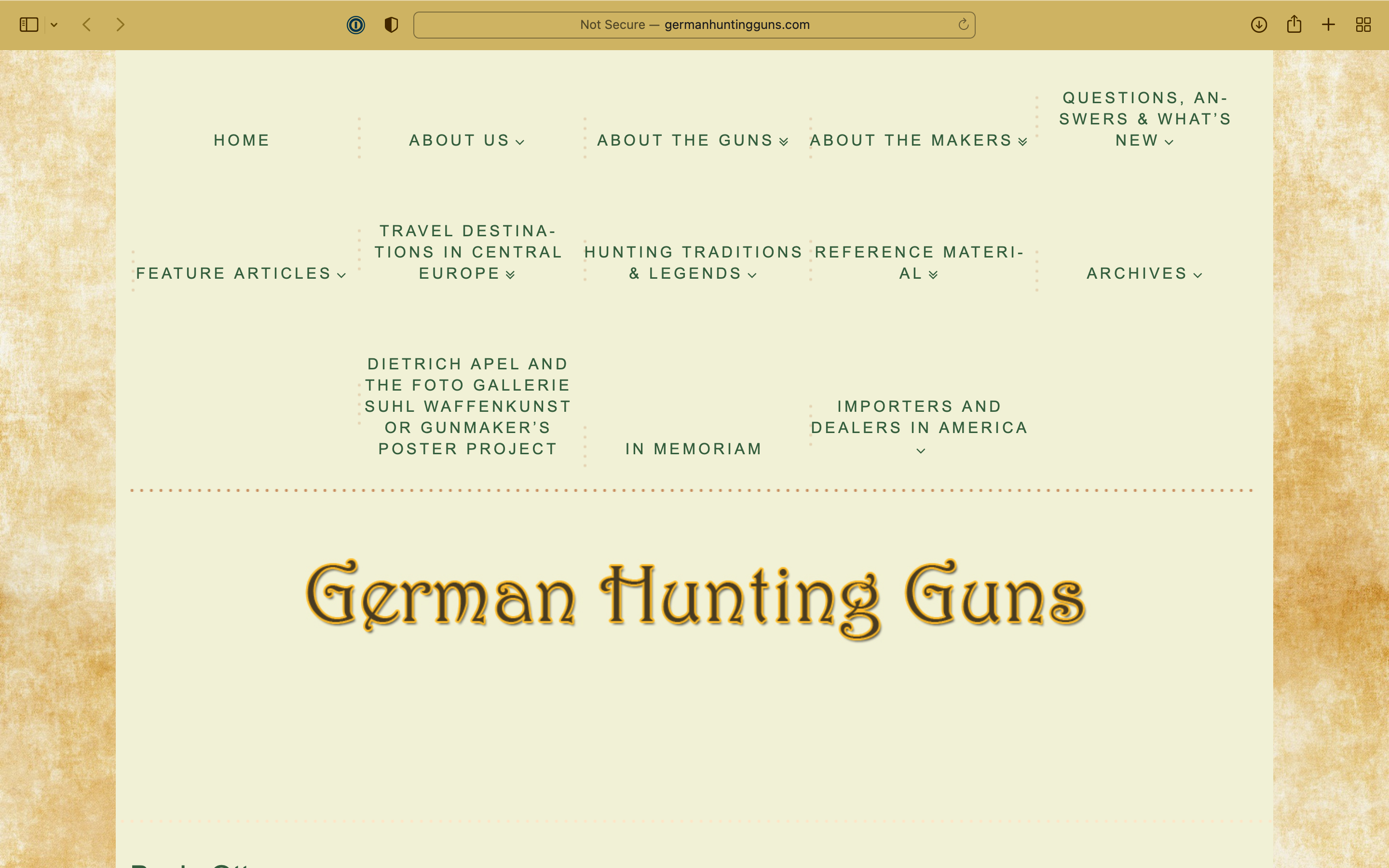Click the German Hunting Guns logo title

(x=694, y=597)
